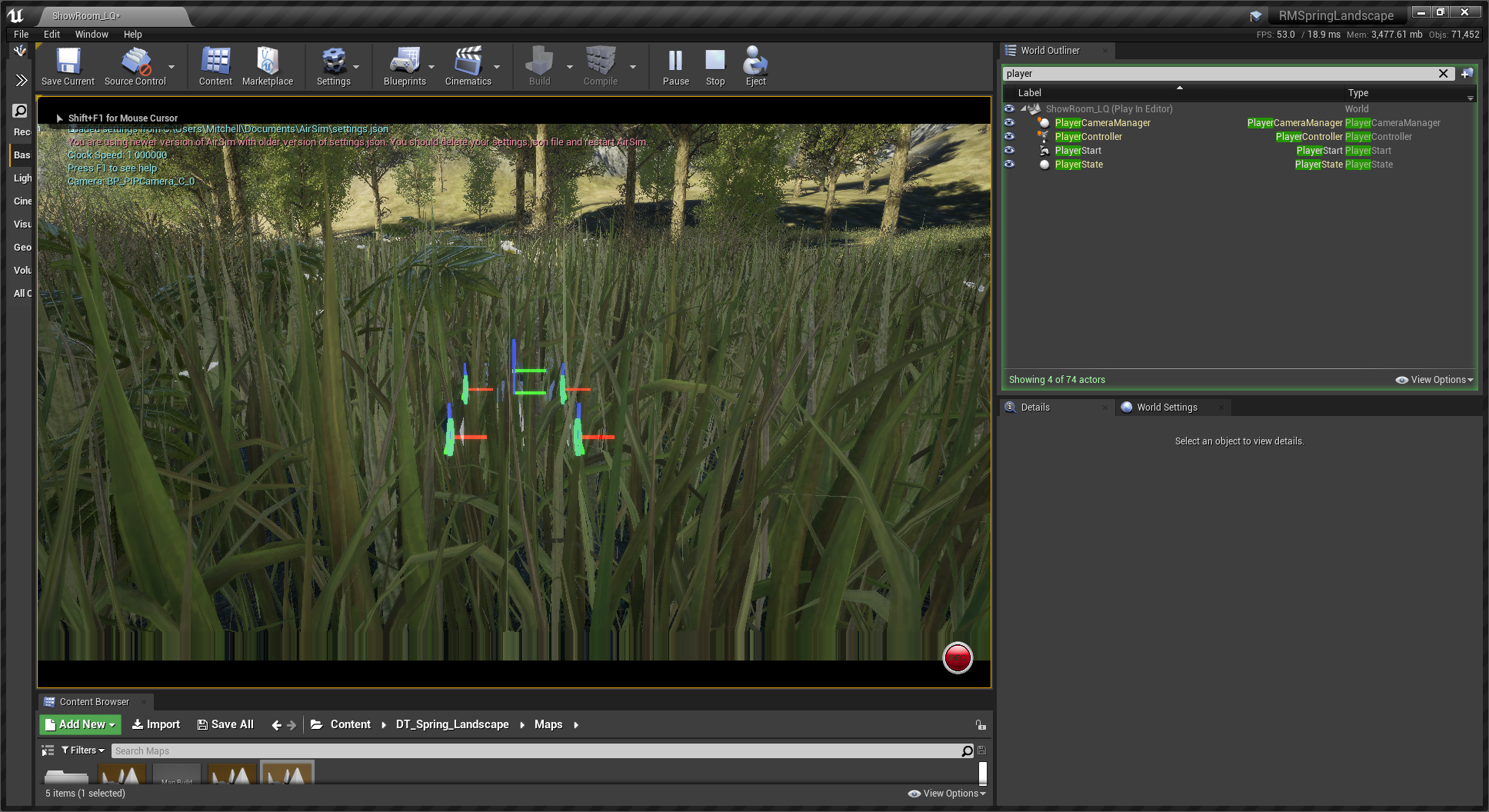Open the Edit menu
The height and width of the screenshot is (812, 1489).
click(52, 35)
